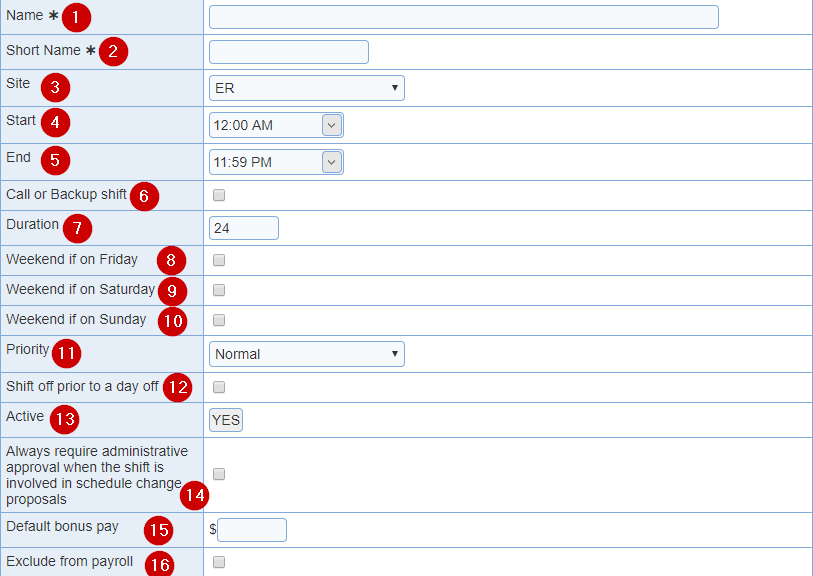Viewport: 813px width, 576px height.
Task: Click the Site label text
Action: point(18,83)
